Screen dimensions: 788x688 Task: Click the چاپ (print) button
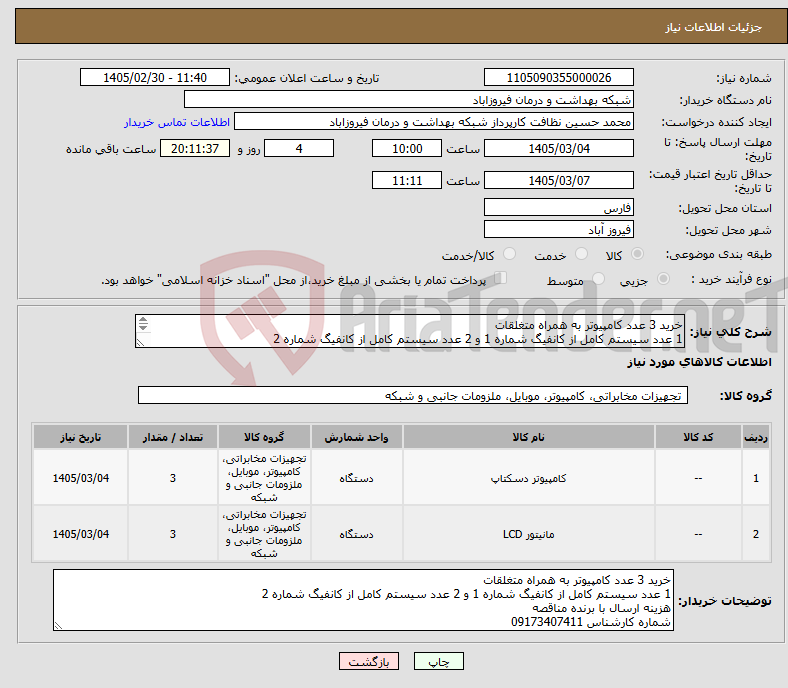(438, 661)
